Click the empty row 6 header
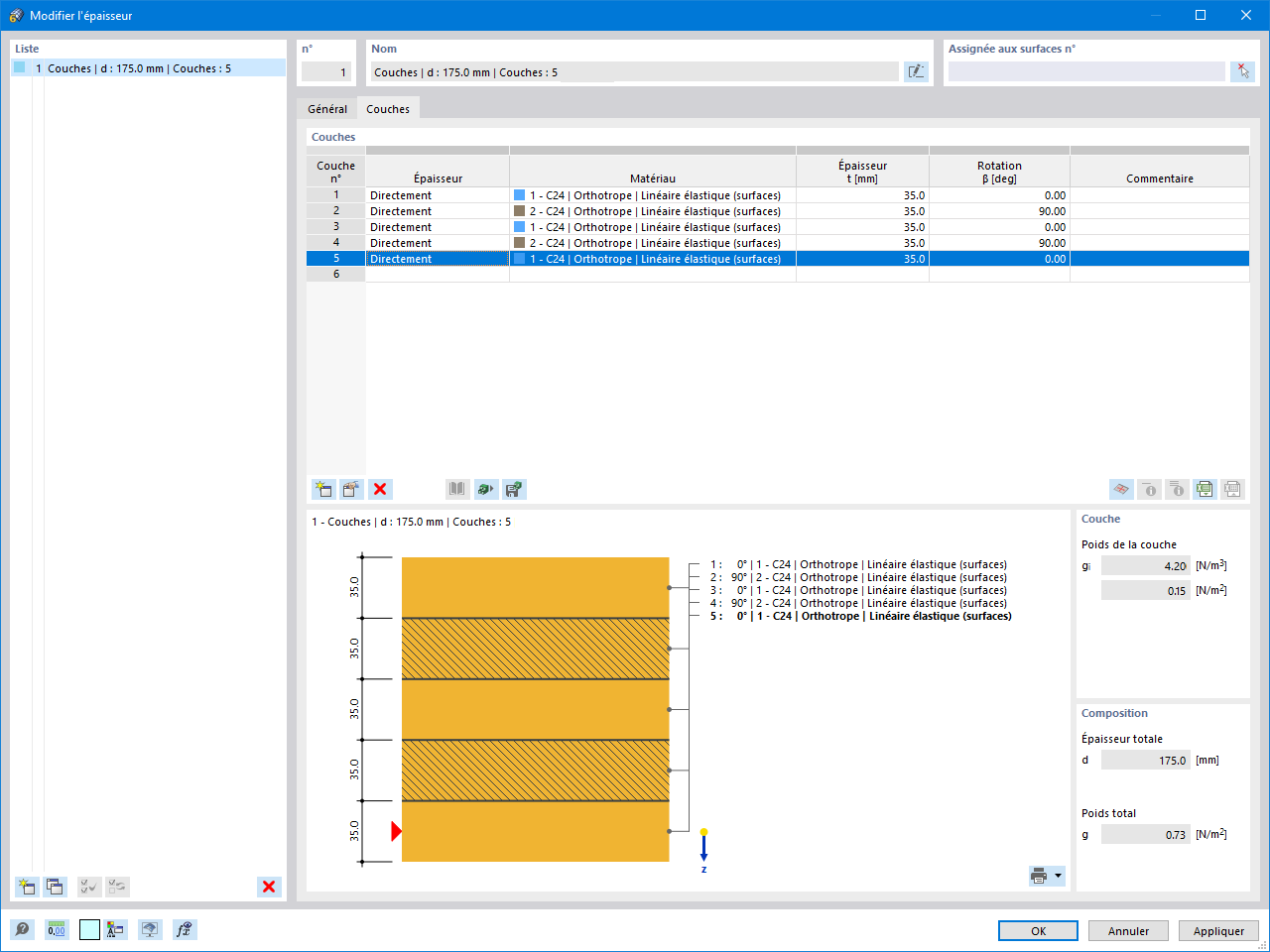Screen dimensions: 1270x952 click(x=336, y=275)
